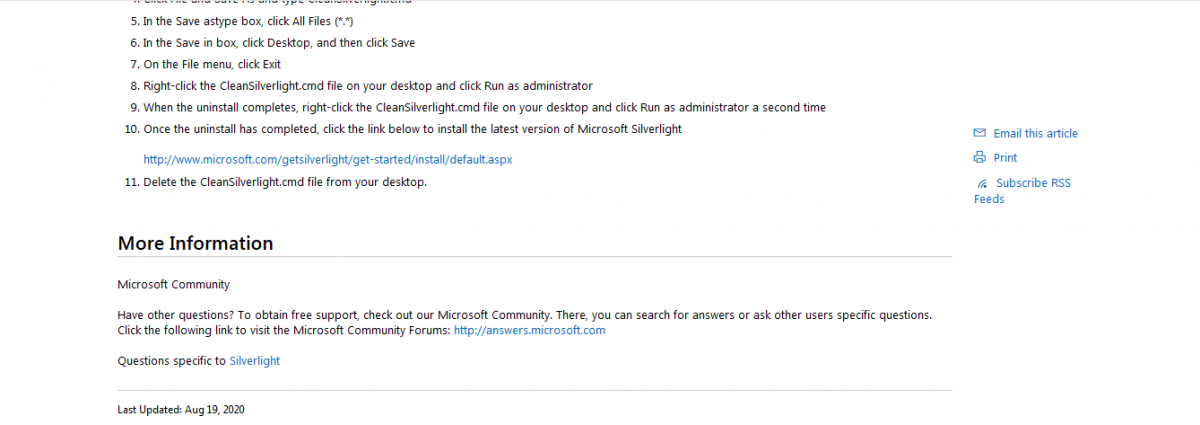This screenshot has width=1200, height=425.
Task: Click the printer icon next to Print
Action: tap(980, 157)
